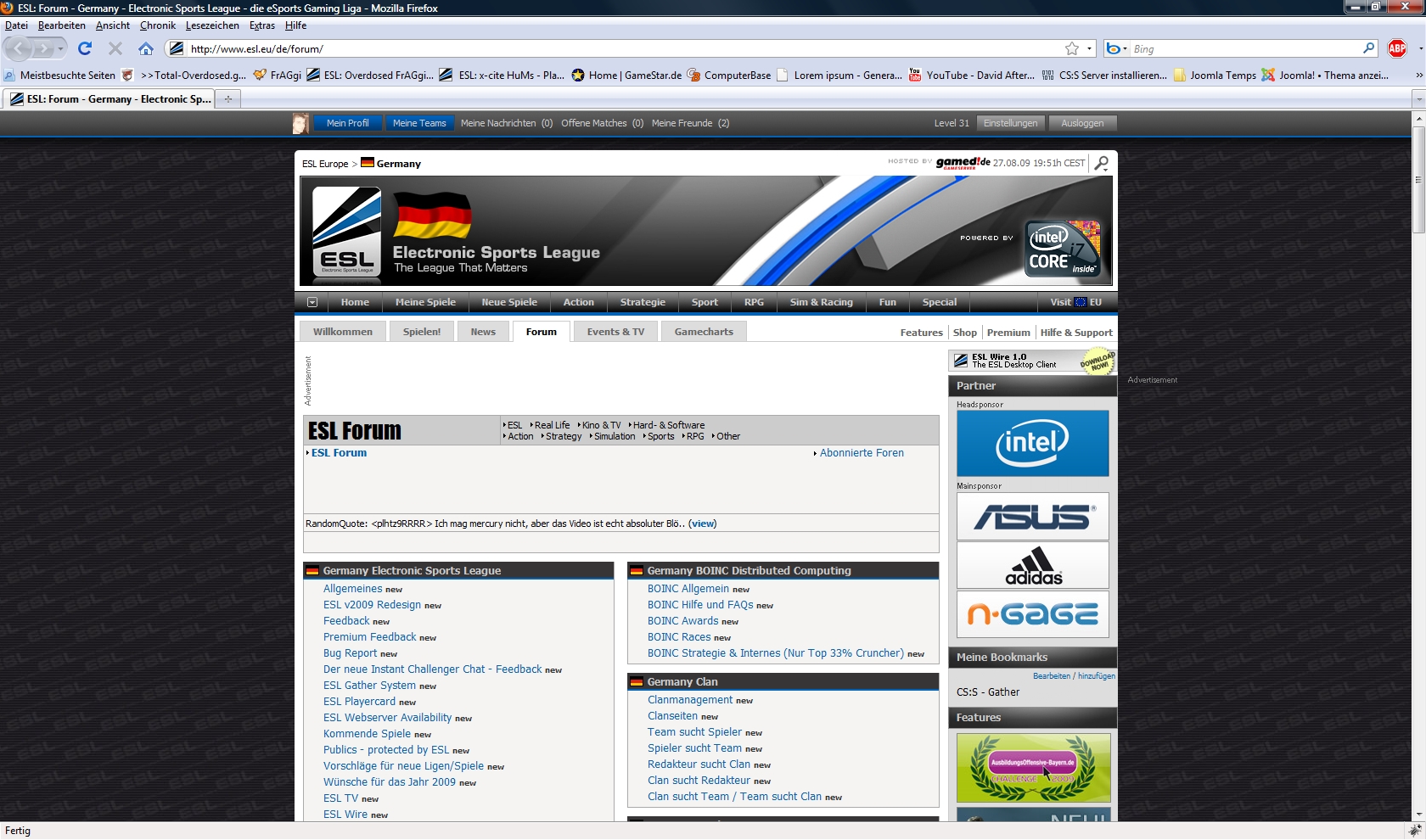
Task: Open the ESL site search magnifier
Action: pos(1102,163)
